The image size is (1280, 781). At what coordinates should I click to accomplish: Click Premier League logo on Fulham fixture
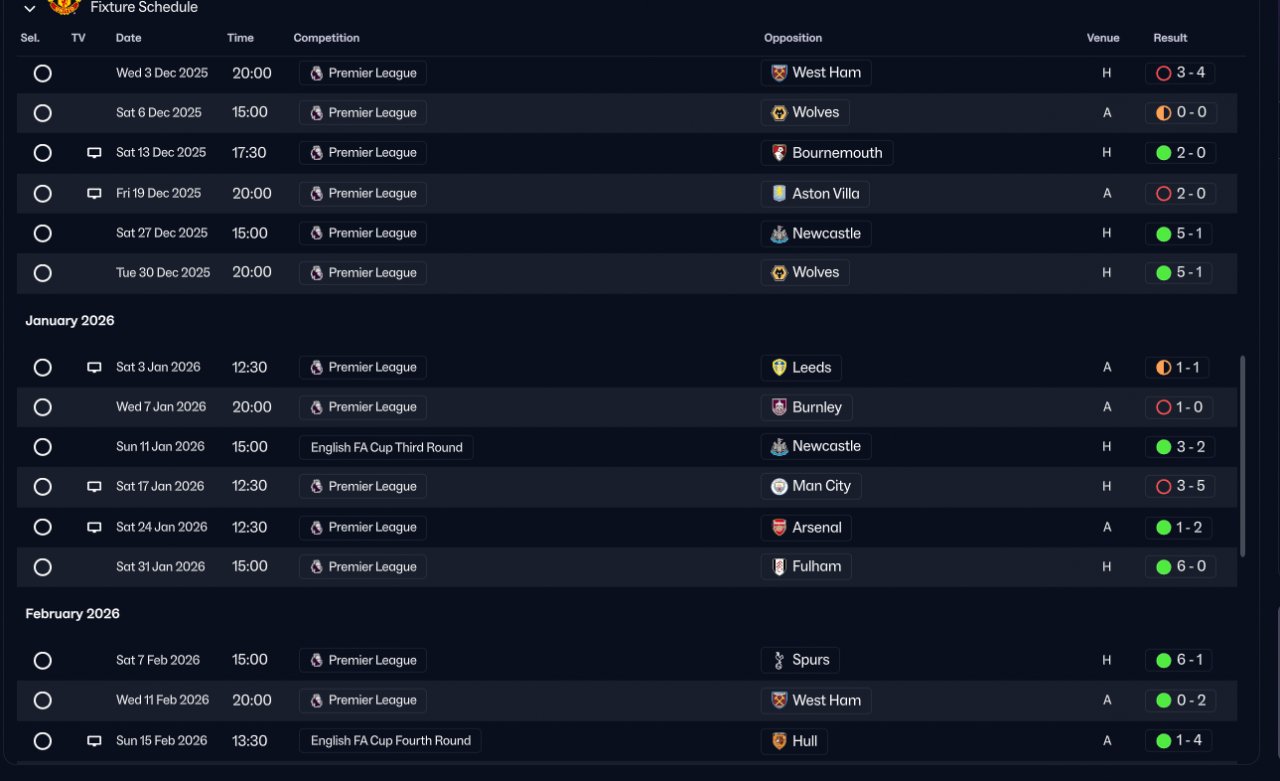coord(316,567)
